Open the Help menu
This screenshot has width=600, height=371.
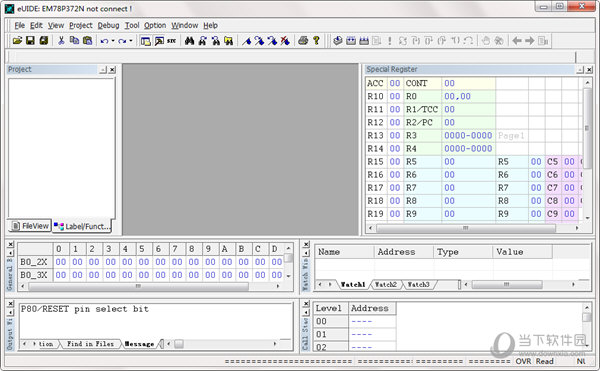(x=210, y=25)
